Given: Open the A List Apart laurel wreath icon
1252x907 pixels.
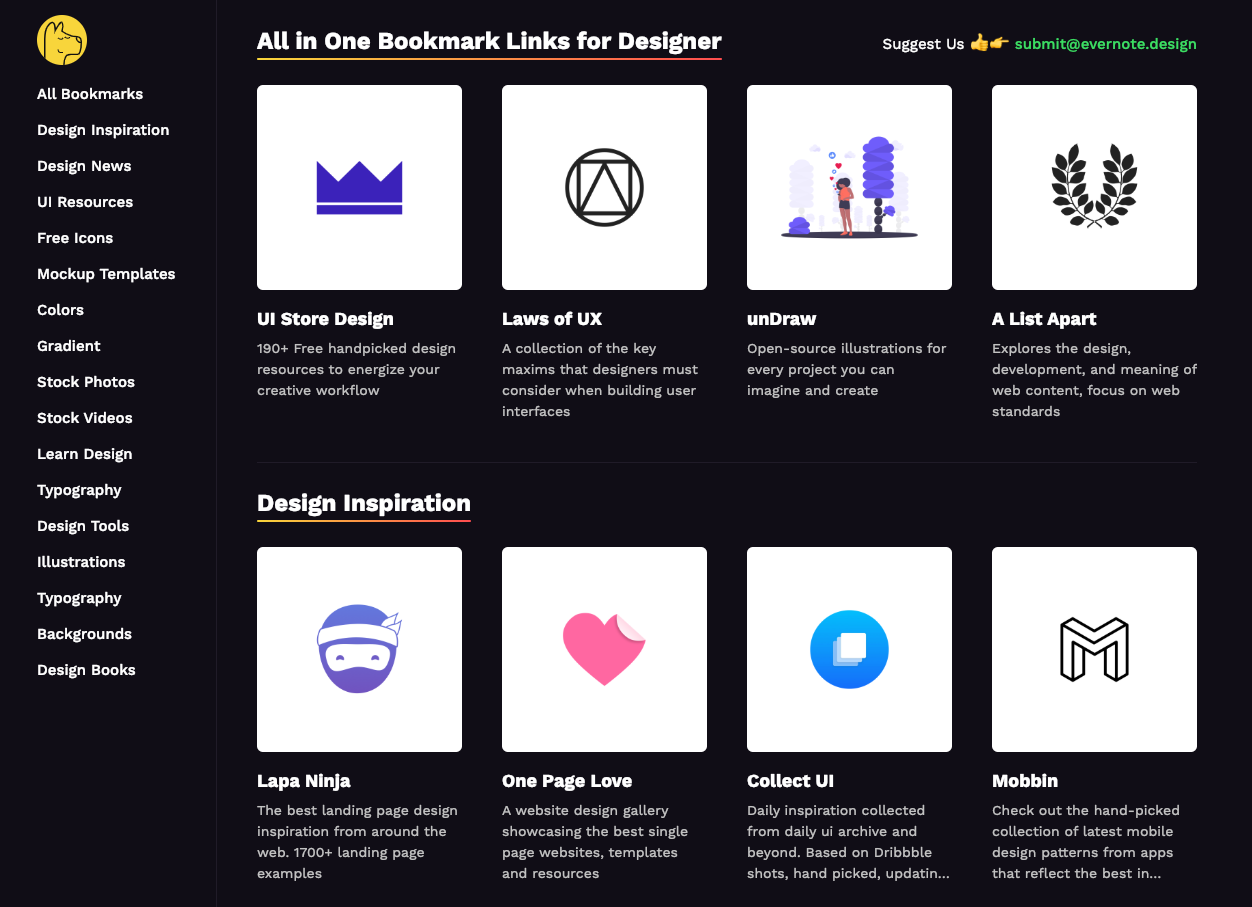Looking at the screenshot, I should 1094,187.
